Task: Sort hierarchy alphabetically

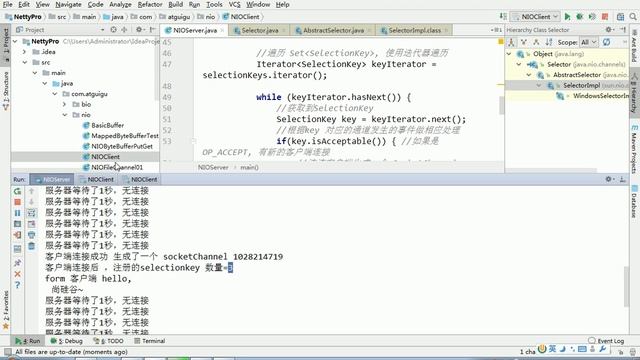Action: point(549,42)
